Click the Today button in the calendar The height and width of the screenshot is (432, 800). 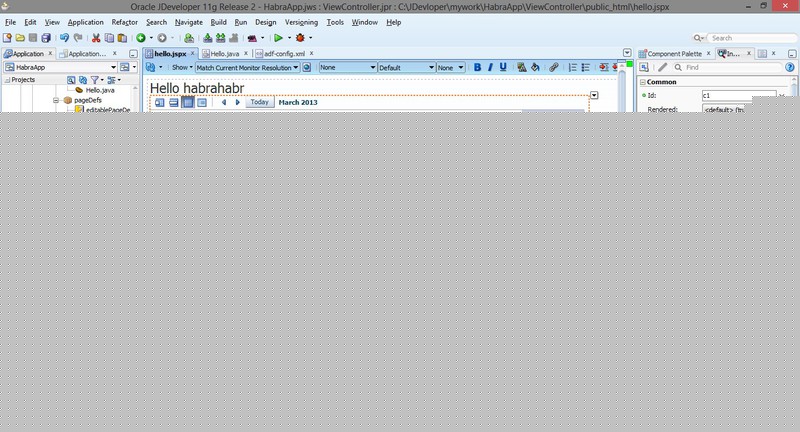pyautogui.click(x=260, y=103)
